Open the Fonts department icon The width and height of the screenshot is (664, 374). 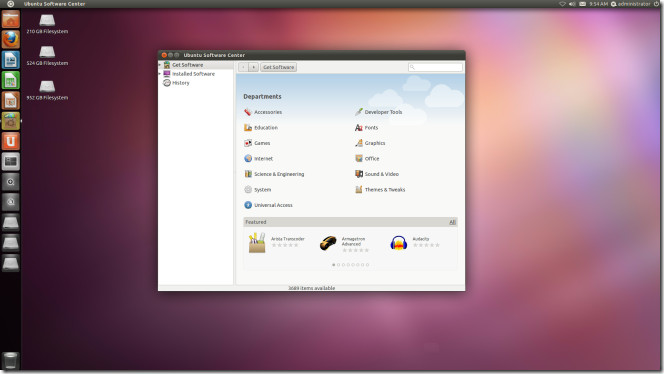point(359,127)
